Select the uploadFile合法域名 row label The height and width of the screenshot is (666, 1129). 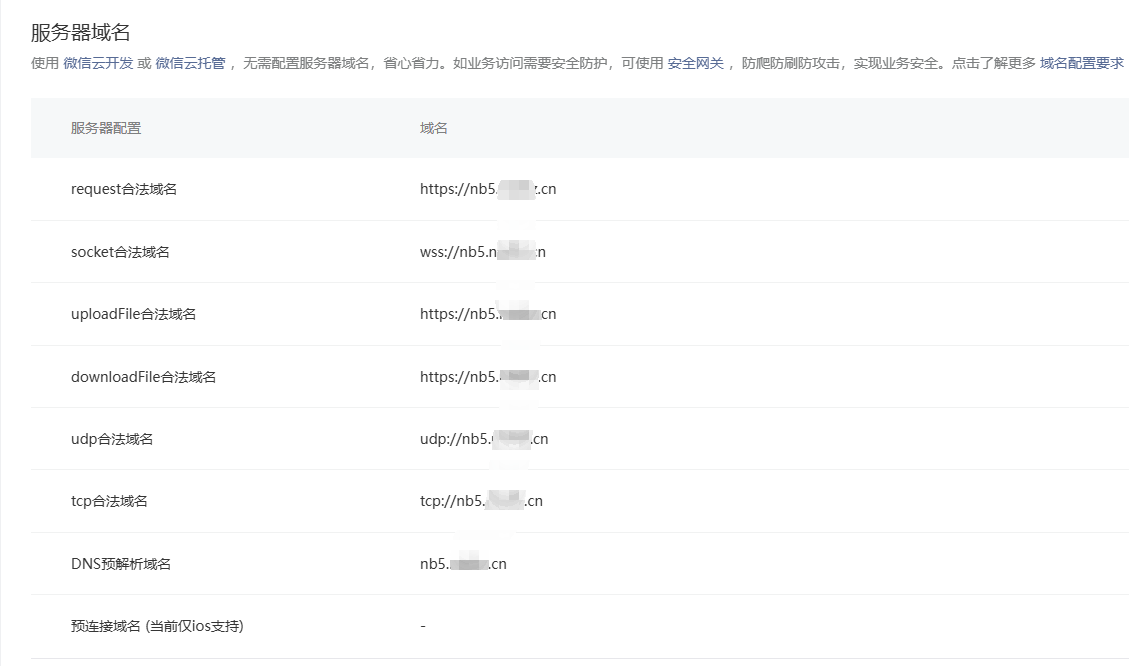tap(133, 314)
